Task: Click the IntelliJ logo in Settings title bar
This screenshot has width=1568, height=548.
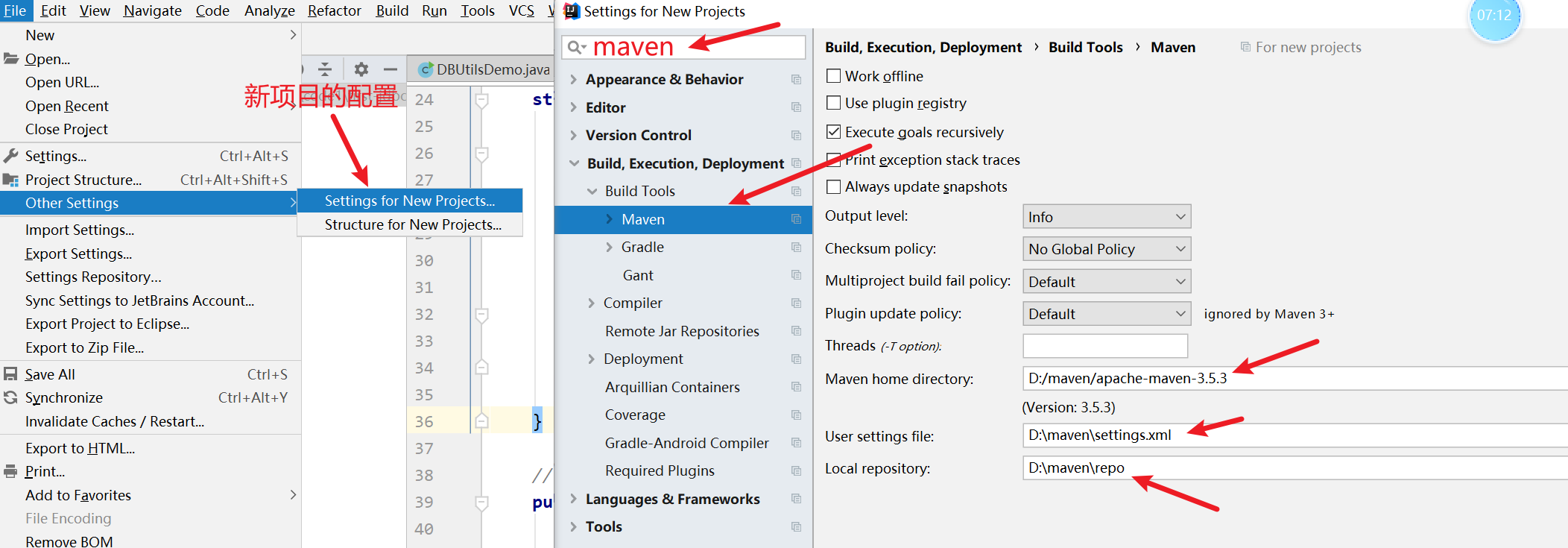Action: [572, 11]
